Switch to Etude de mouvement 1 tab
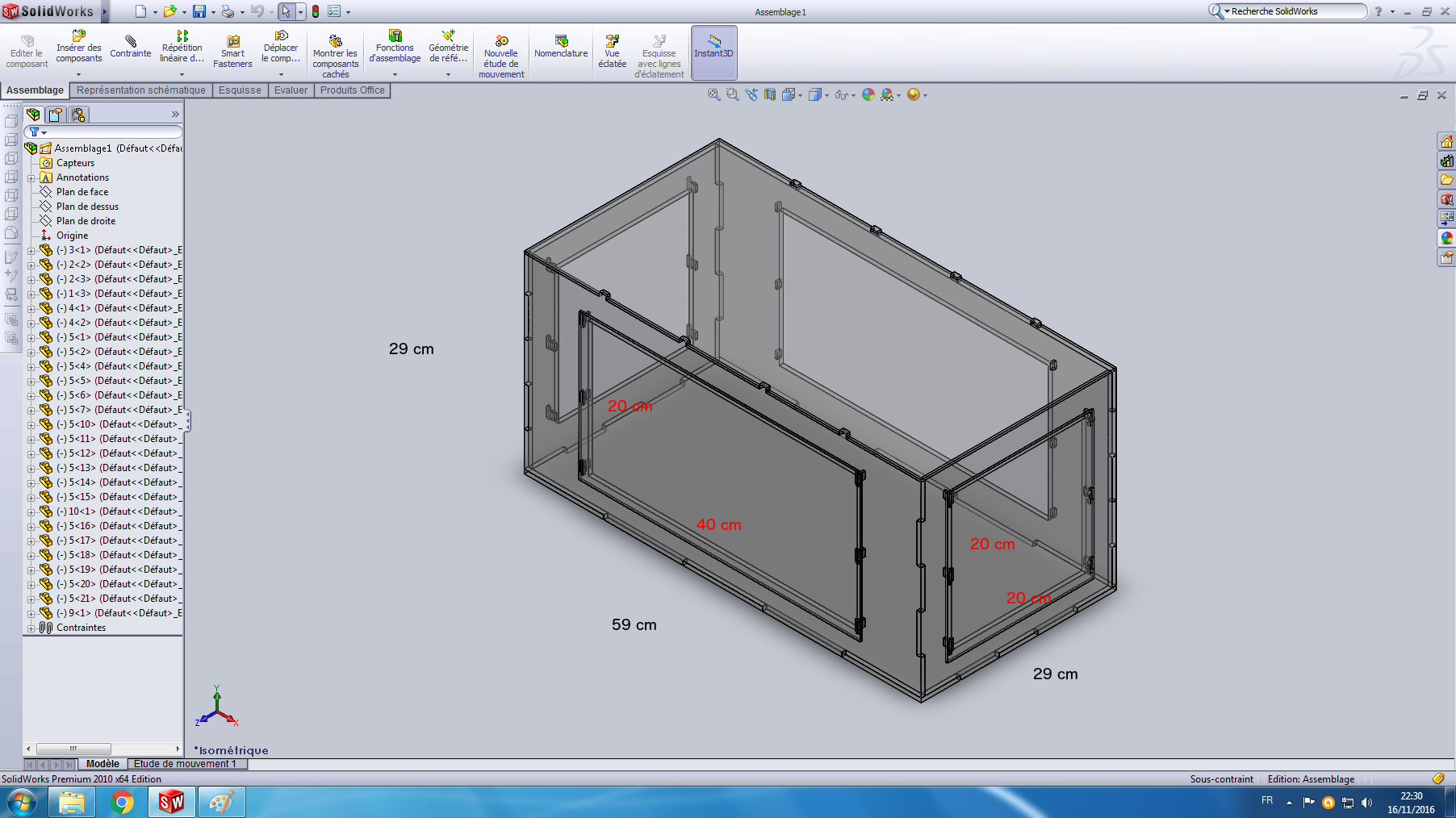Viewport: 1456px width, 818px height. click(x=186, y=764)
